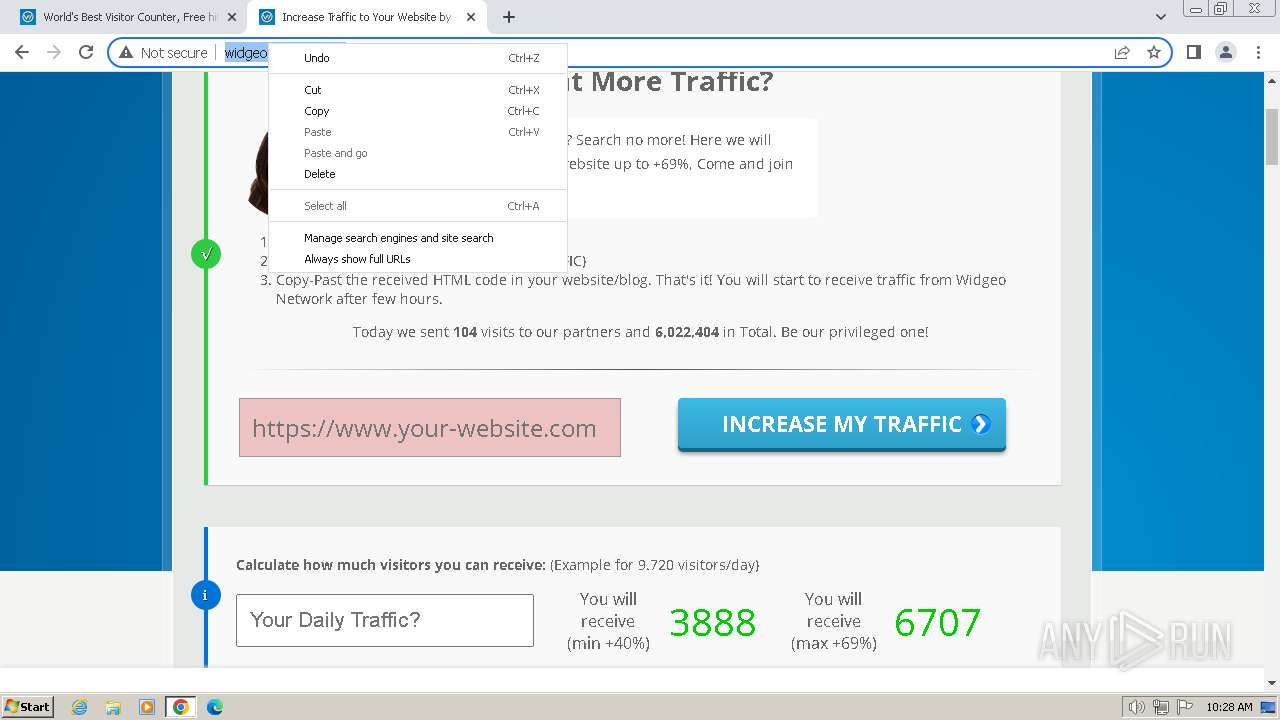This screenshot has height=720, width=1280.
Task: Go back with the browser back arrow
Action: tap(22, 53)
